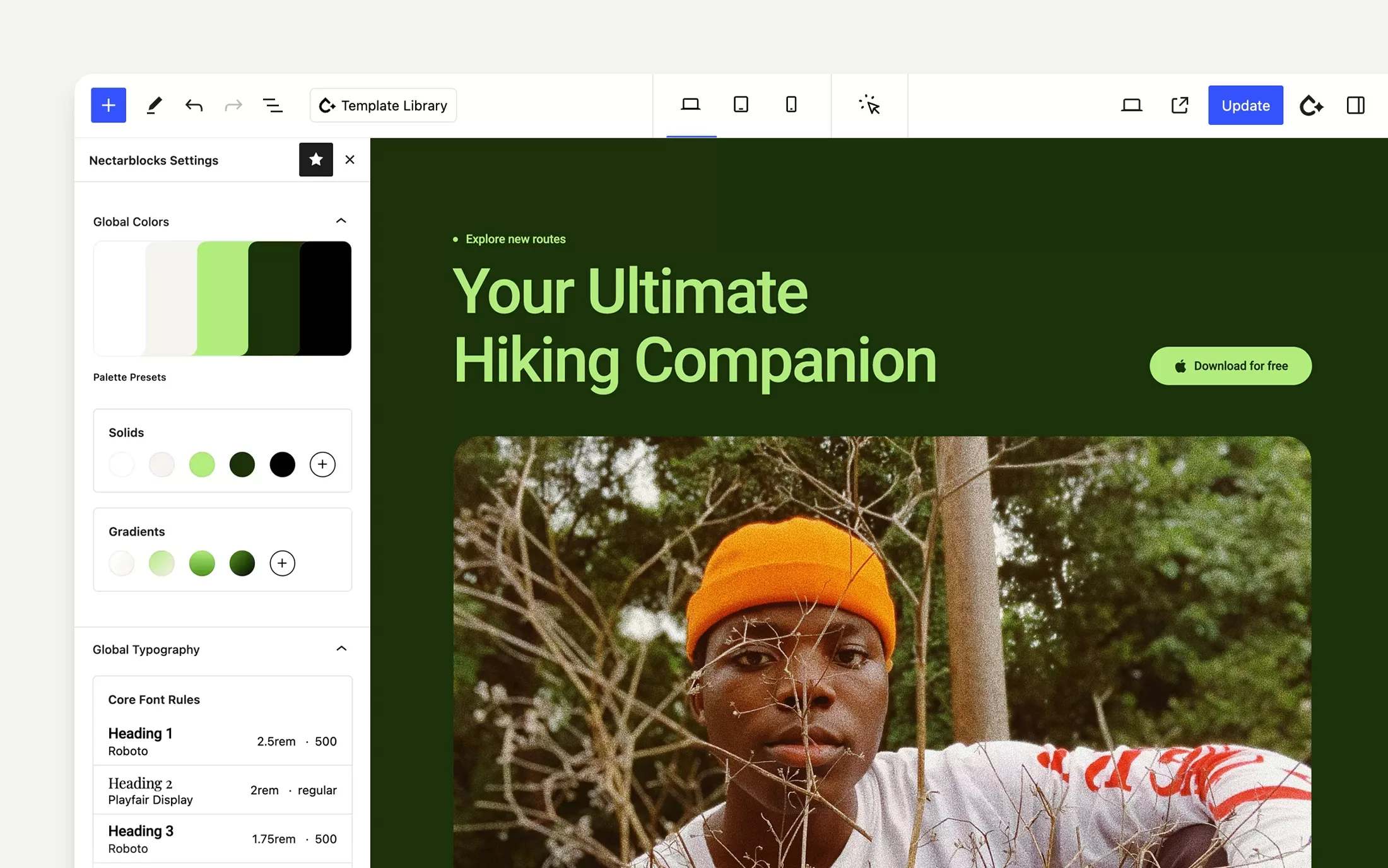Pick the white gradient swatch
The image size is (1388, 868).
tap(121, 563)
